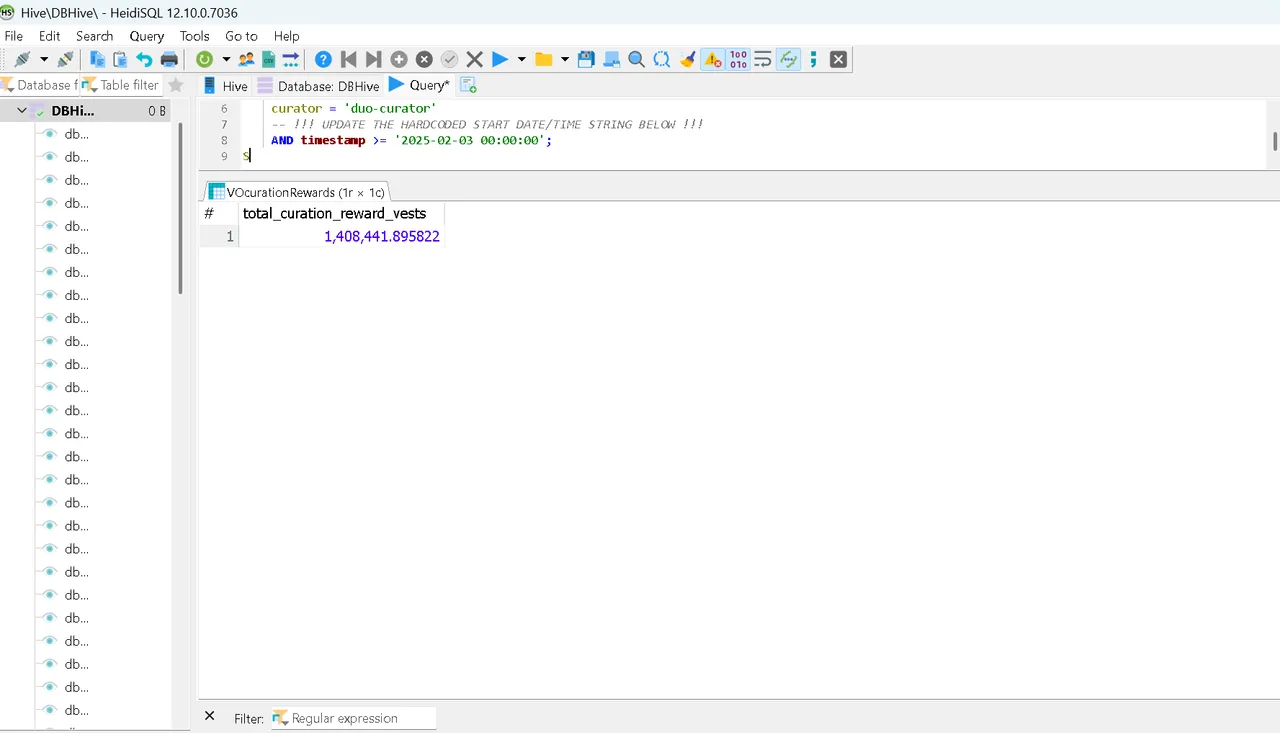This screenshot has height=733, width=1280.
Task: Click the timestamp line in editor
Action: click(411, 140)
